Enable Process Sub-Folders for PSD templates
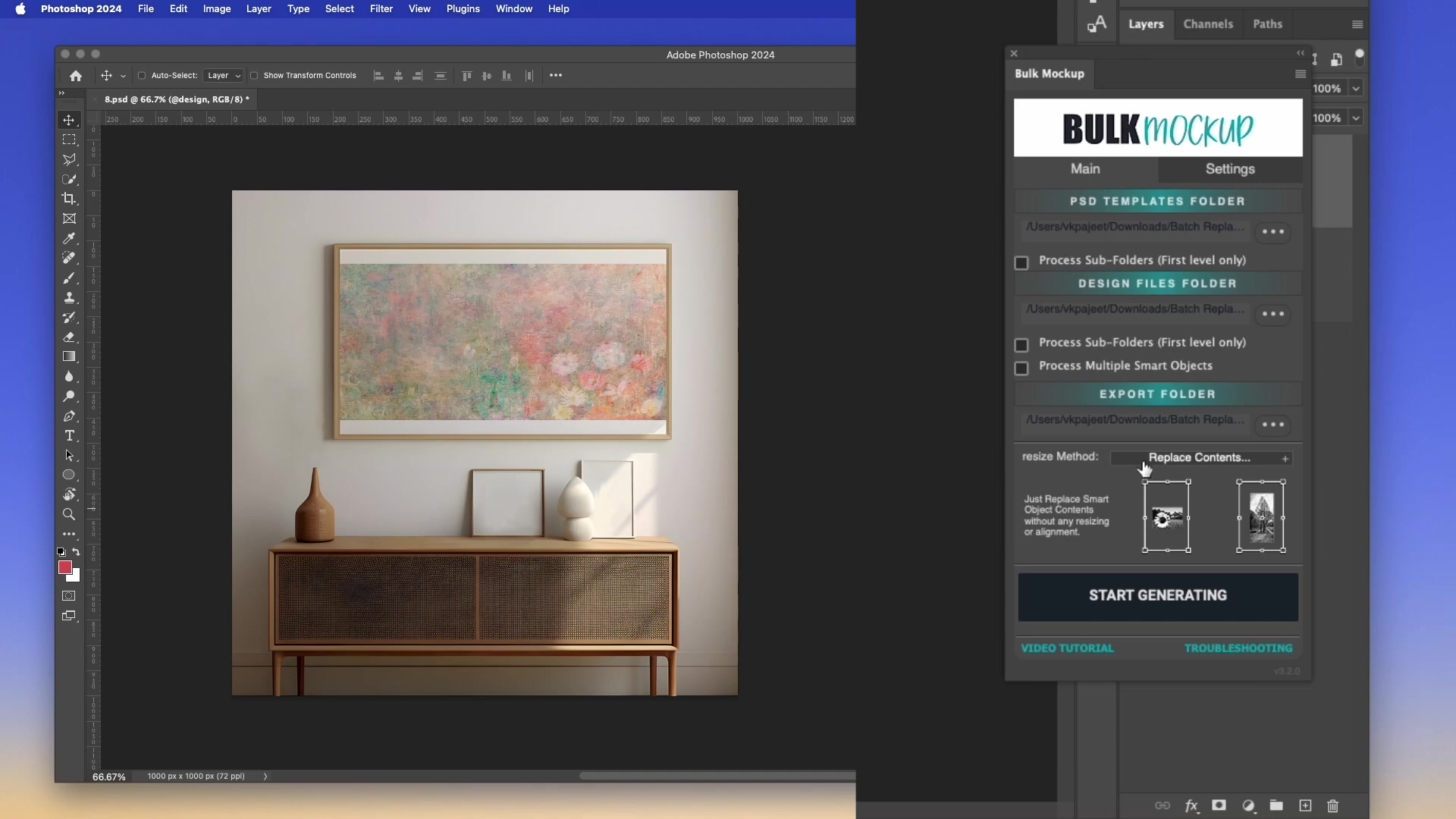This screenshot has width=1456, height=819. tap(1021, 262)
